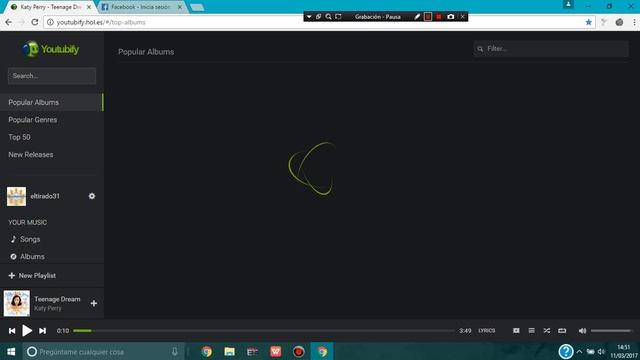The image size is (640, 360).
Task: Open Teenage Dream album cover thumbnail
Action: click(x=17, y=303)
